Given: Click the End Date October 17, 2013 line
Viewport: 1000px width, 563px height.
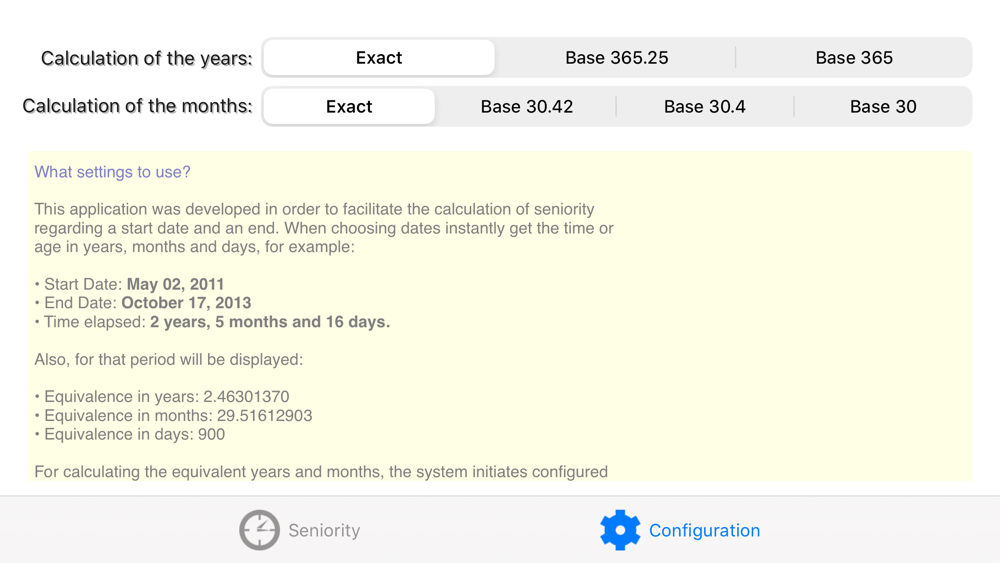Looking at the screenshot, I should pyautogui.click(x=143, y=303).
